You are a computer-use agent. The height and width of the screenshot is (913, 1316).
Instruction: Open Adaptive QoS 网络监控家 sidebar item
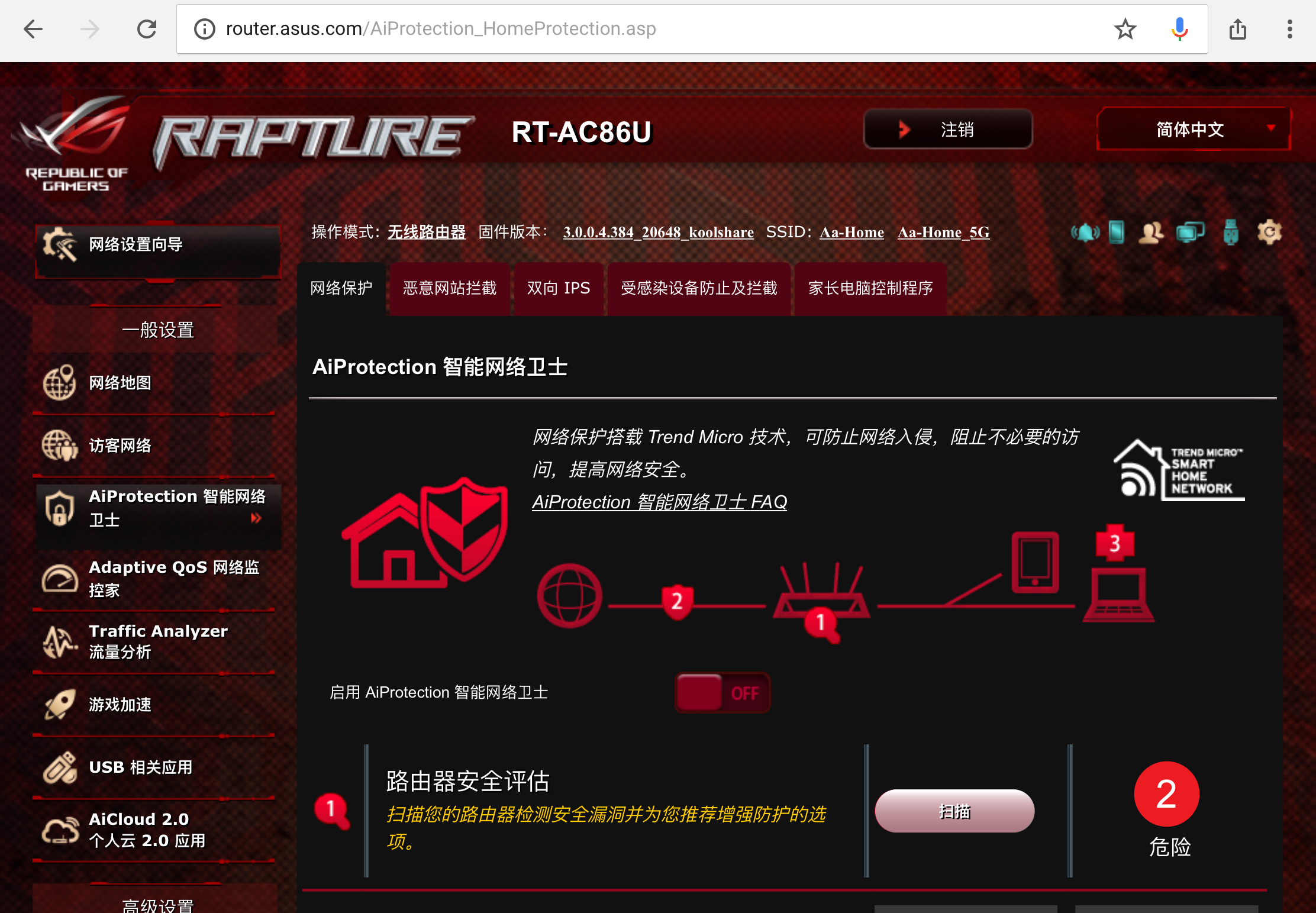tap(157, 579)
